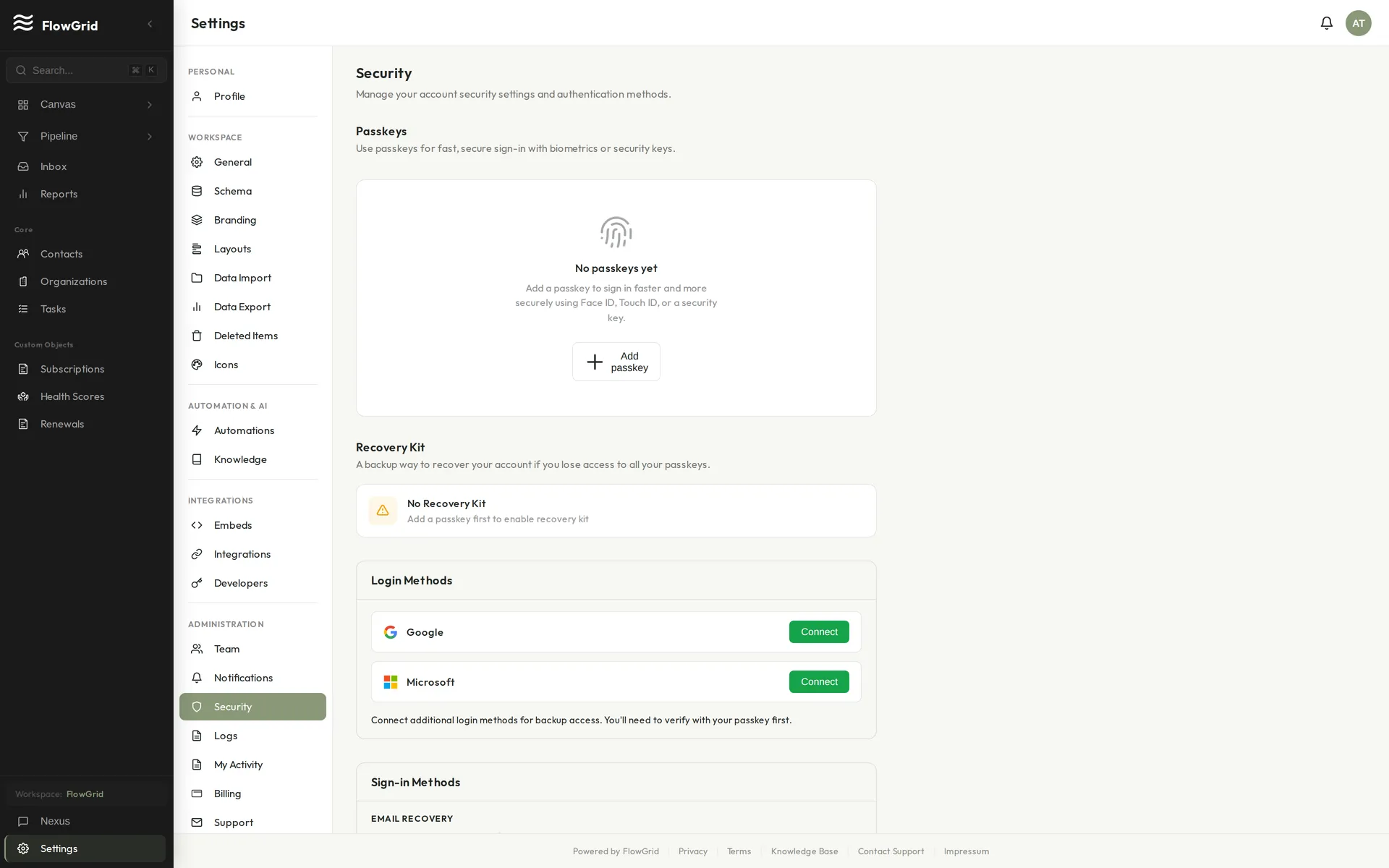Viewport: 1389px width, 868px height.
Task: Open My Activity settings page
Action: click(252, 765)
